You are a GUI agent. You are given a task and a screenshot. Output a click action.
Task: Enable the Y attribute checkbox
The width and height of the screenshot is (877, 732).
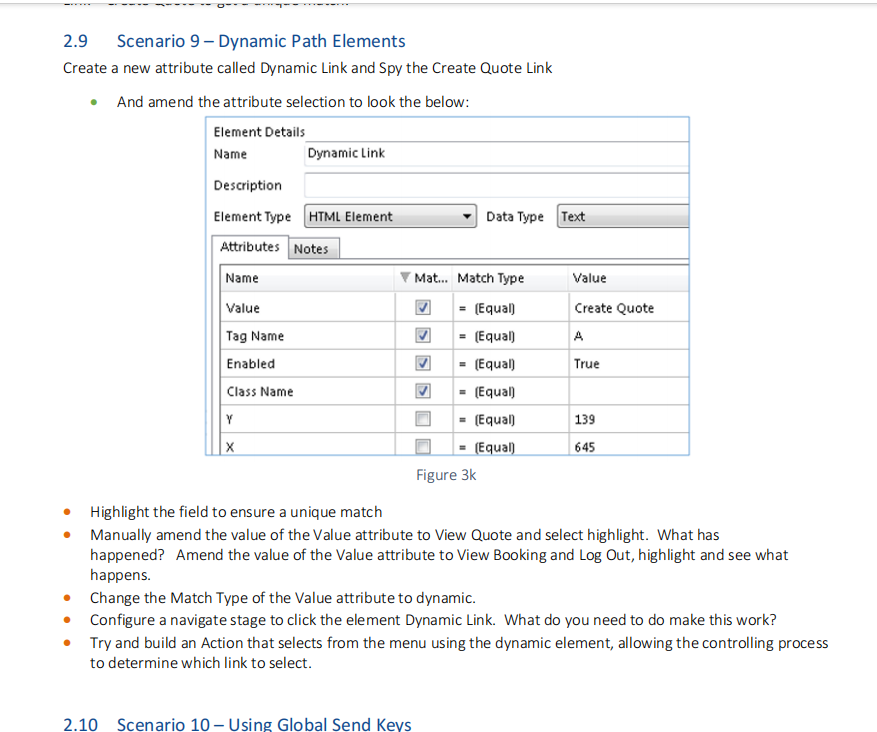[x=423, y=419]
